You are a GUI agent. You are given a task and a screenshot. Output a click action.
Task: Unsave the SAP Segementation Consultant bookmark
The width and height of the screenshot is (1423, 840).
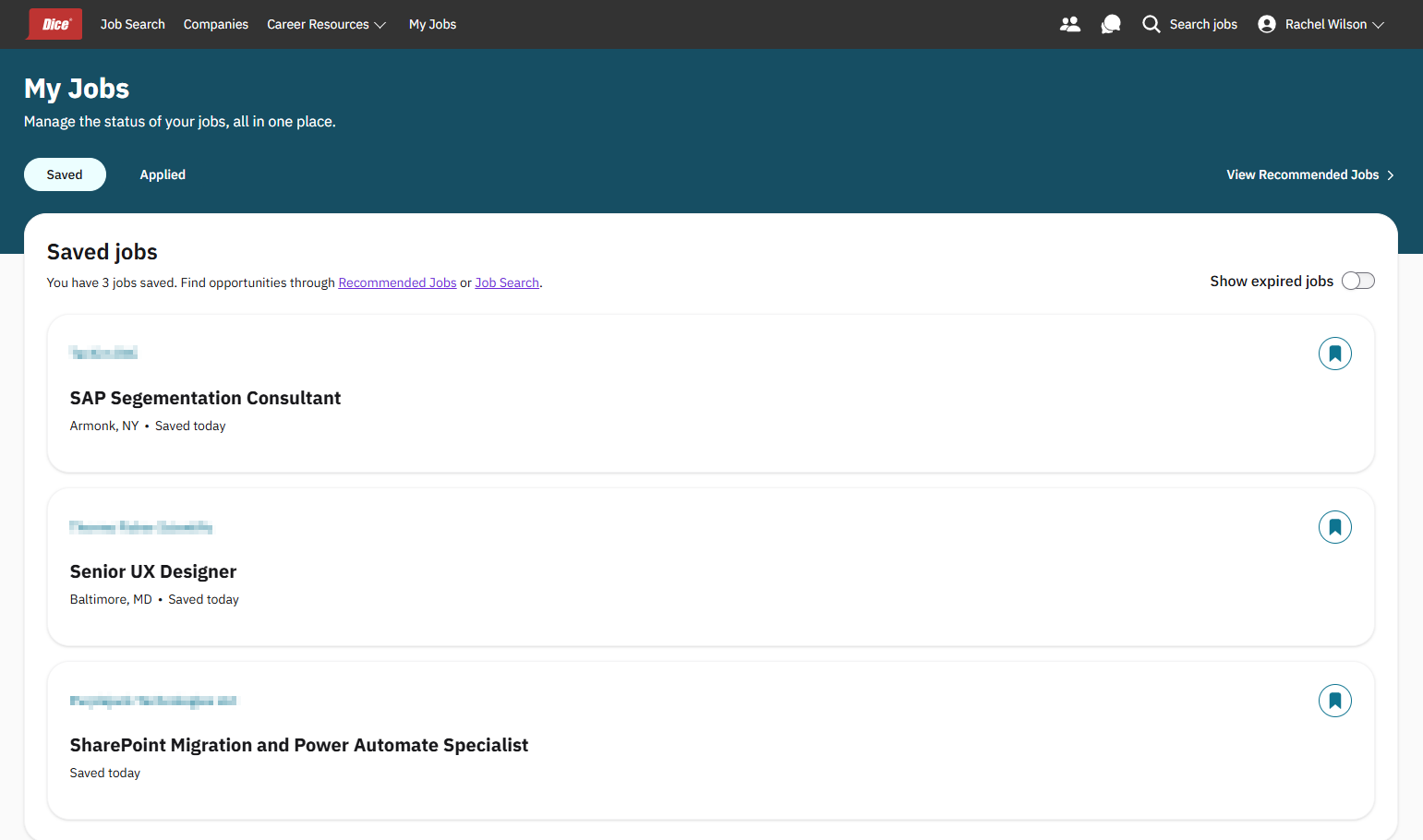click(x=1334, y=354)
